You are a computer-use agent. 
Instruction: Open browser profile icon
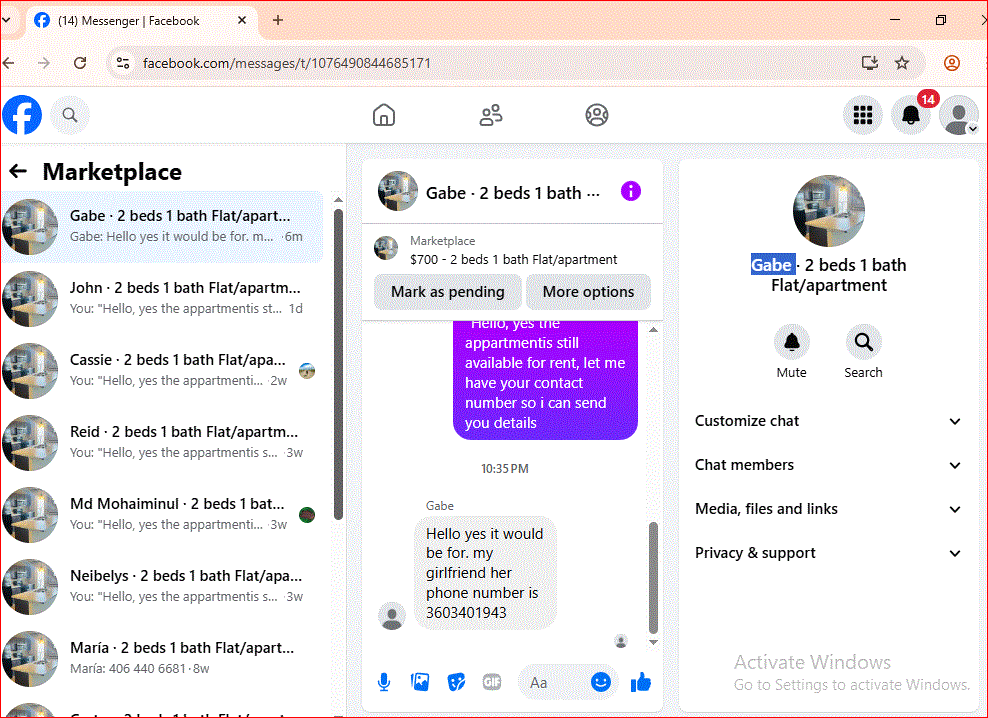tap(952, 63)
